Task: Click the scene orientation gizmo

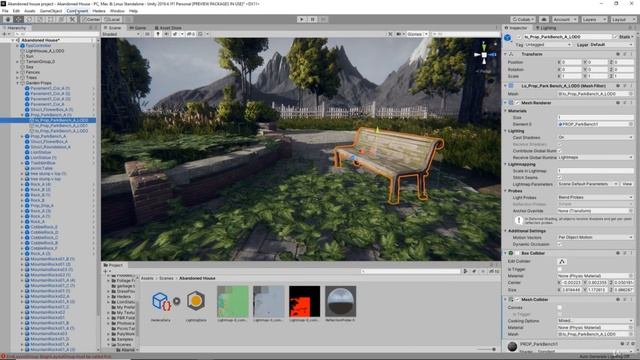Action: (x=484, y=55)
